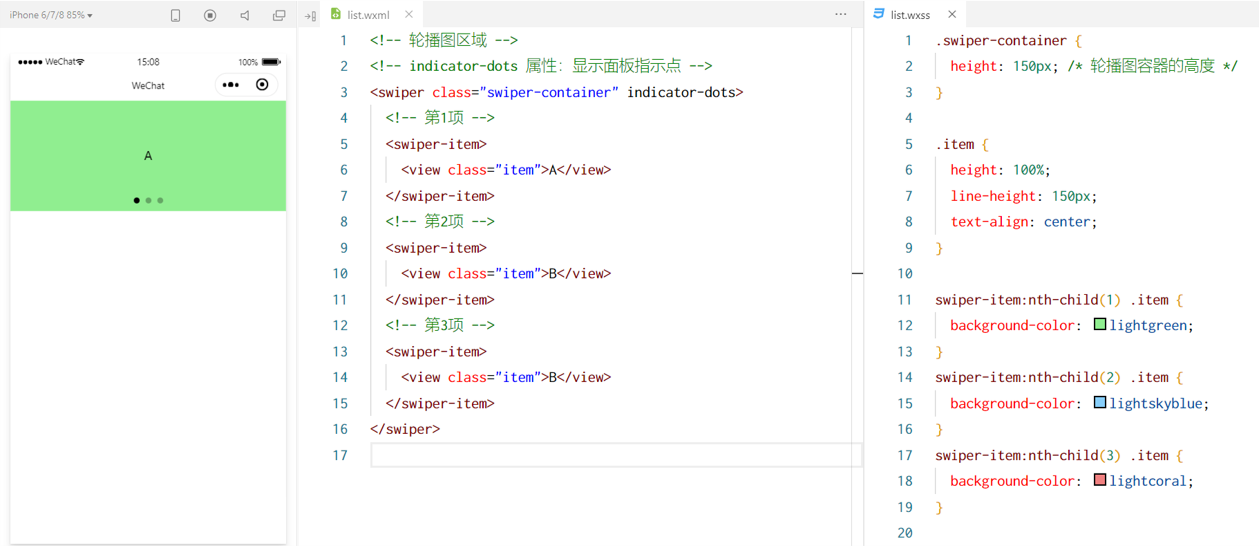Click the circular record icon in simulator toolbar

(x=210, y=15)
